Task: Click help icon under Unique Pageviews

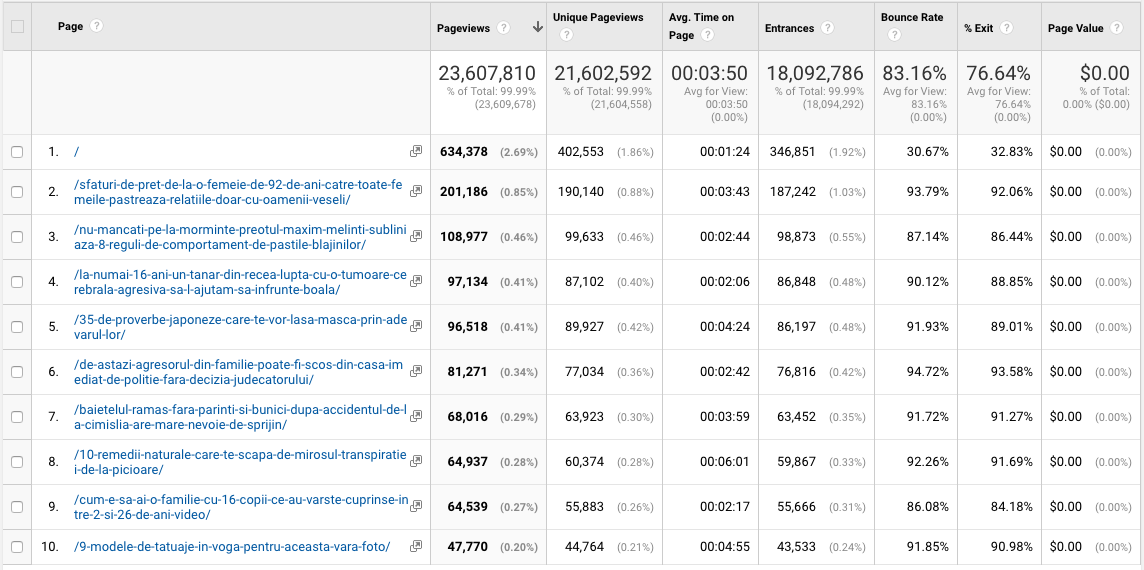Action: click(566, 35)
